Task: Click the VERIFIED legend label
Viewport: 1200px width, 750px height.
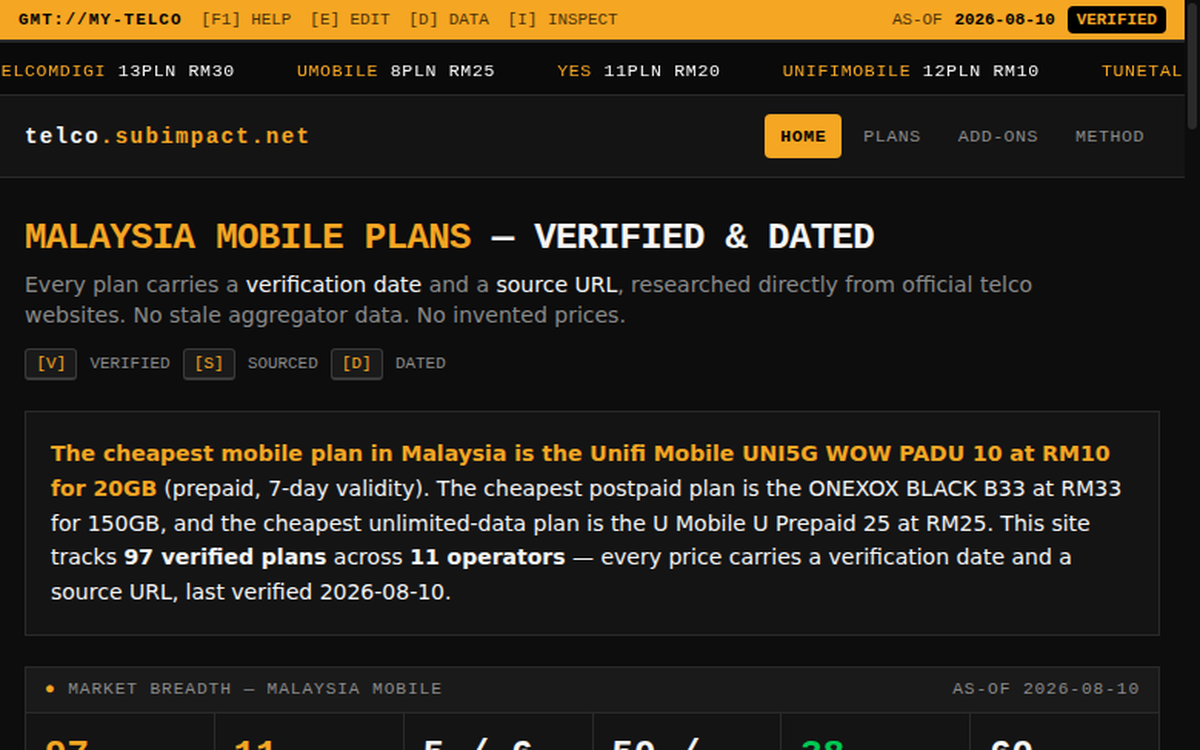Action: (x=130, y=363)
